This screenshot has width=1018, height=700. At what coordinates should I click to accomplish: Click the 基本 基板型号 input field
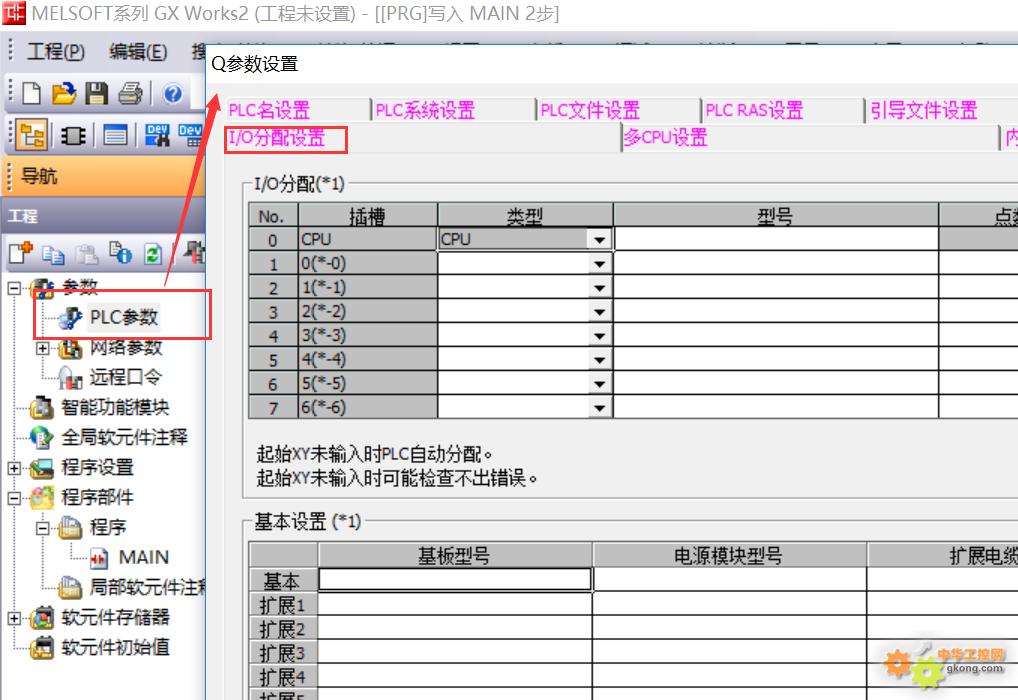455,580
